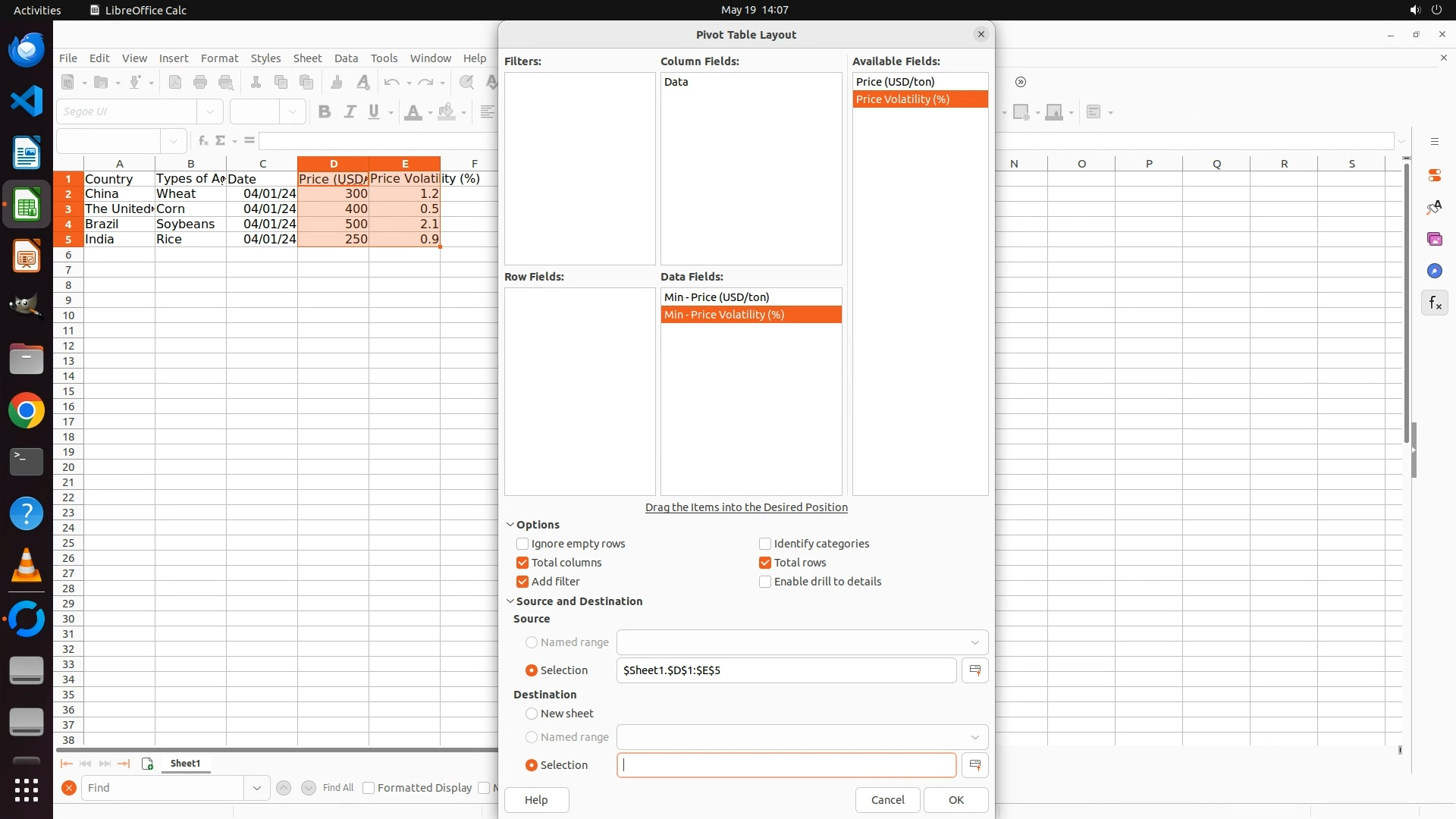Click OK in Pivot Table Layout
Screen dimensions: 1456x819
[x=955, y=800]
